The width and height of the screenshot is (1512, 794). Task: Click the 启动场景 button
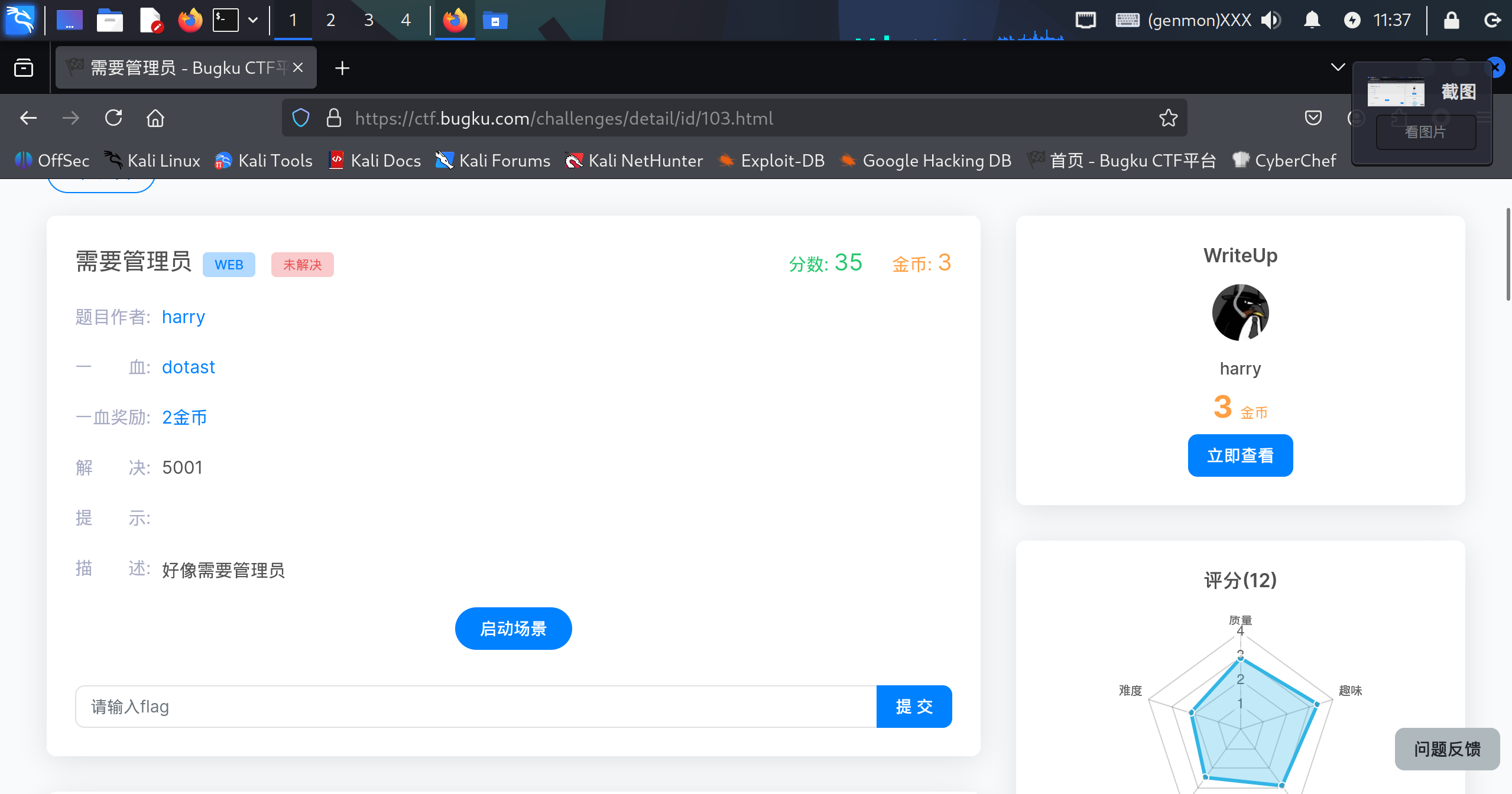(x=513, y=629)
